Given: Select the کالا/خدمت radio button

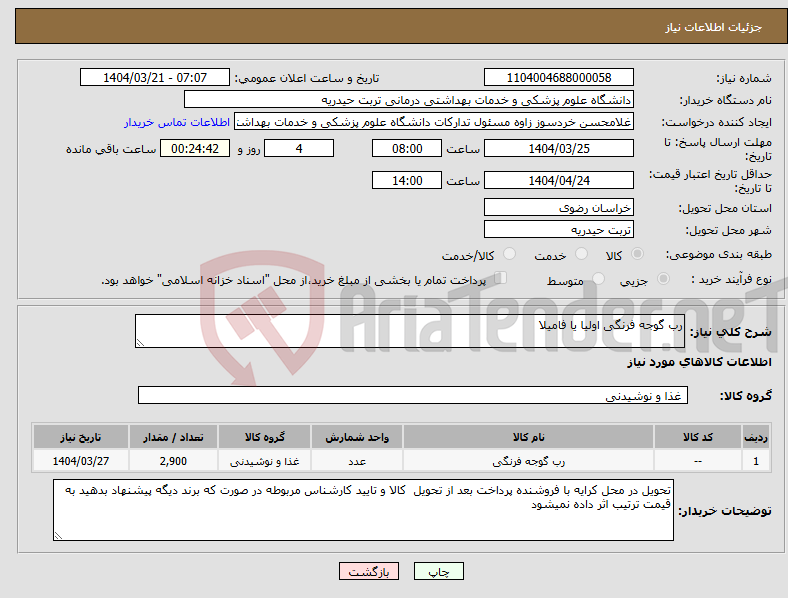Looking at the screenshot, I should (510, 254).
